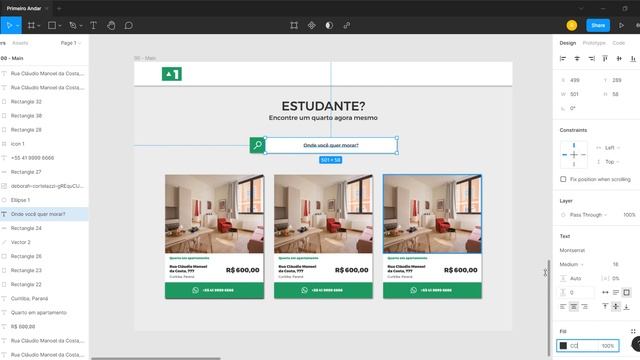This screenshot has height=360, width=640.
Task: Click the green search icon on canvas
Action: click(258, 145)
